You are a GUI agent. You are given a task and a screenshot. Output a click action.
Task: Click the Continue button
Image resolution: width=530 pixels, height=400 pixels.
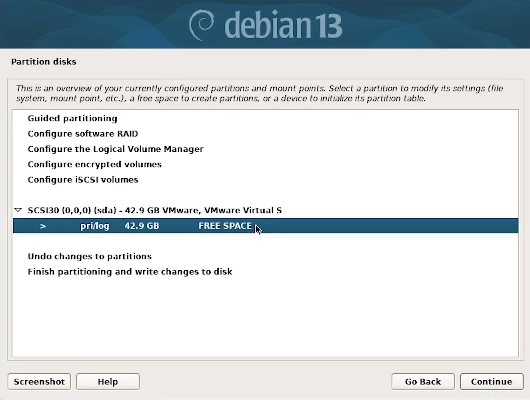pyautogui.click(x=491, y=381)
